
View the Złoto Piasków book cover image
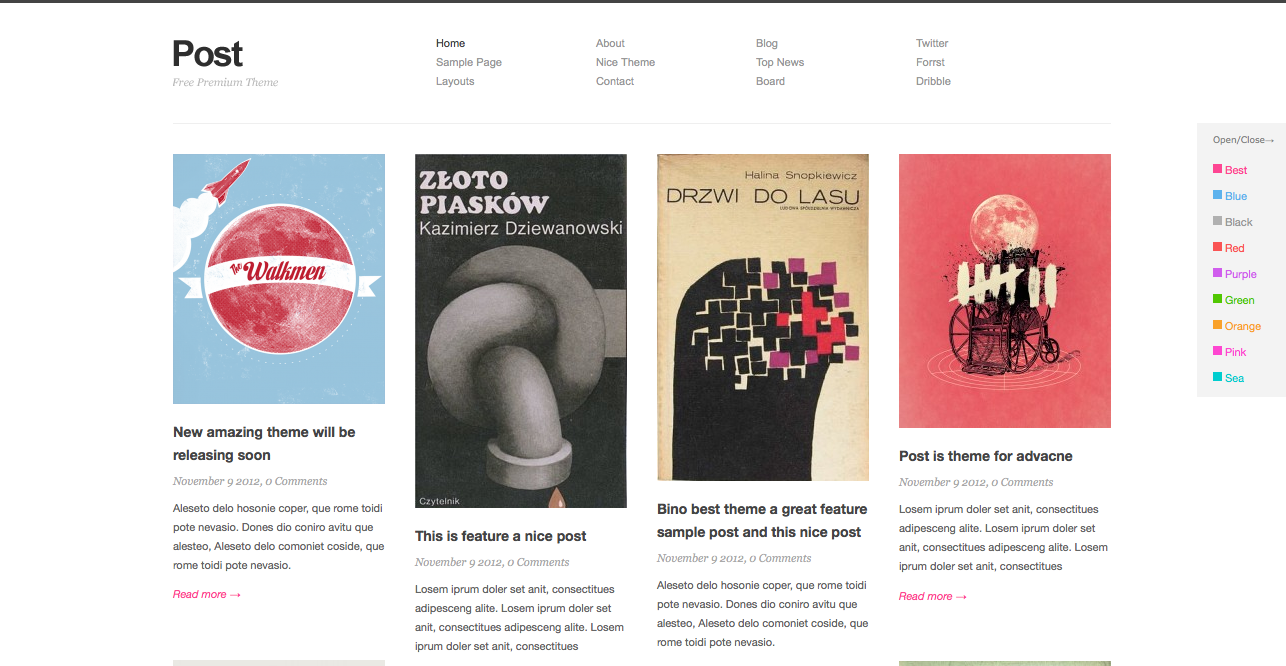click(521, 331)
